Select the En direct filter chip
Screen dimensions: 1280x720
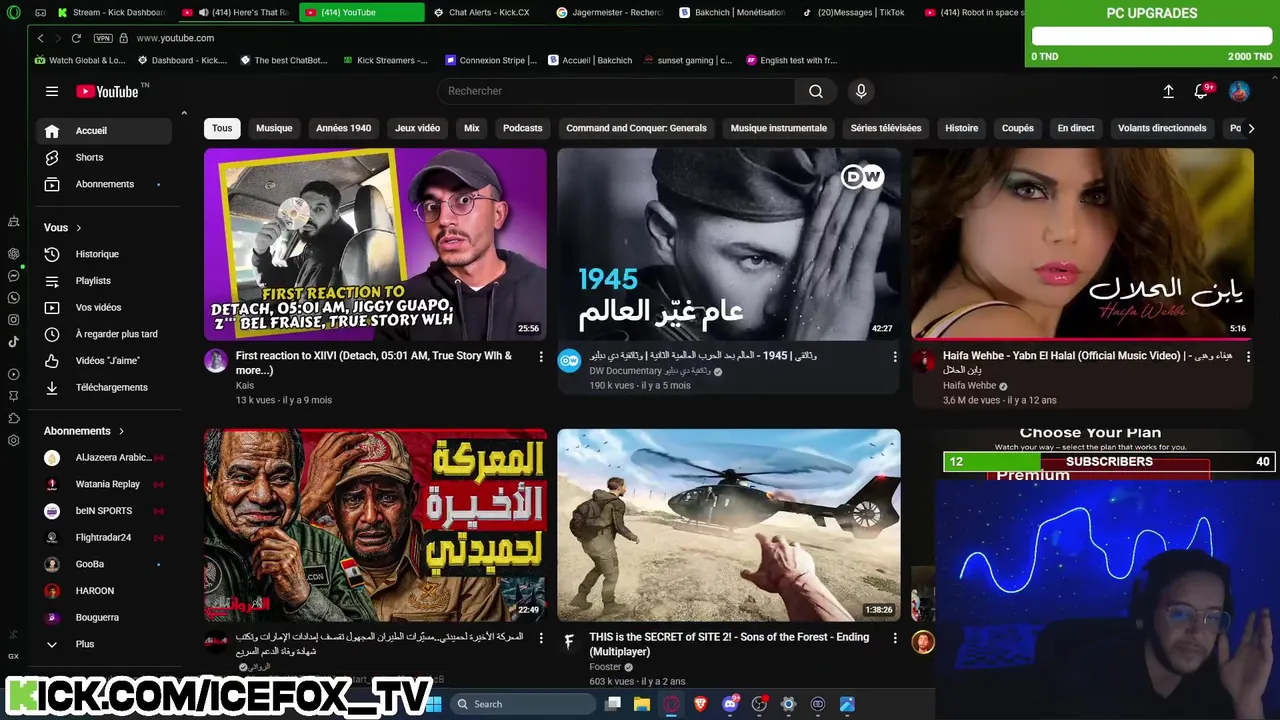point(1076,128)
